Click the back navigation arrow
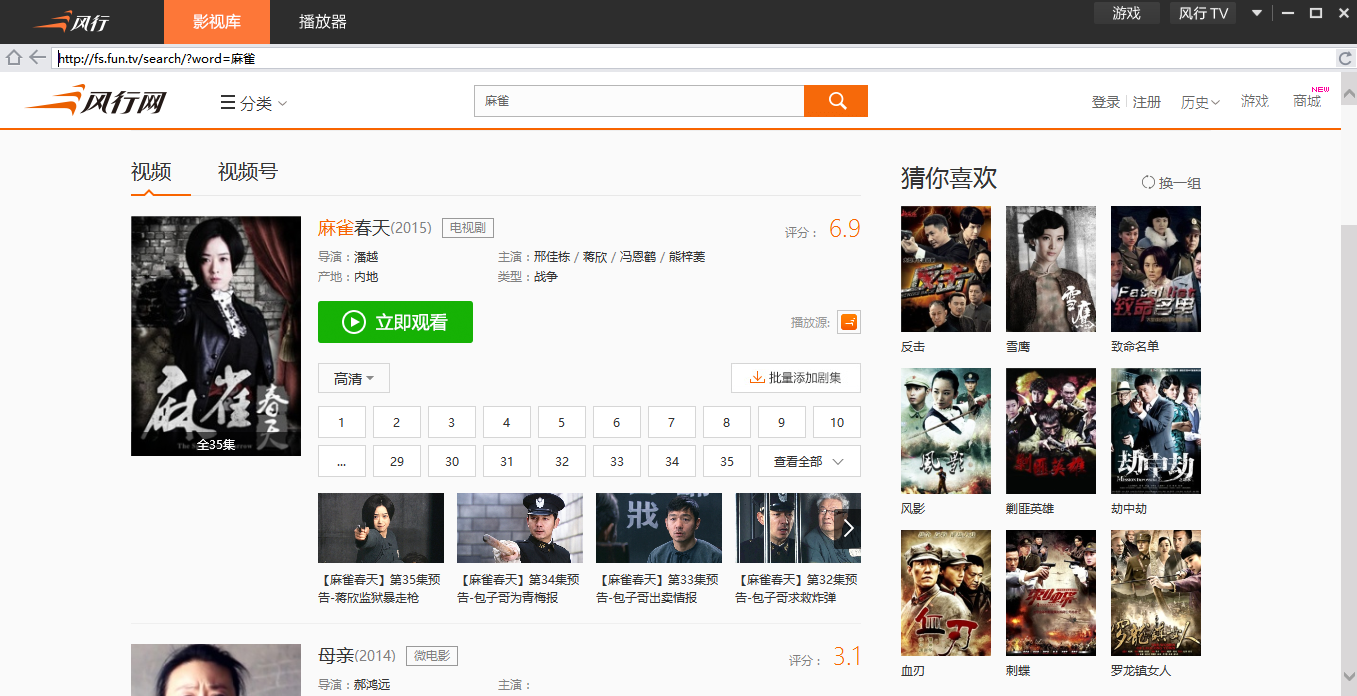 (37, 57)
